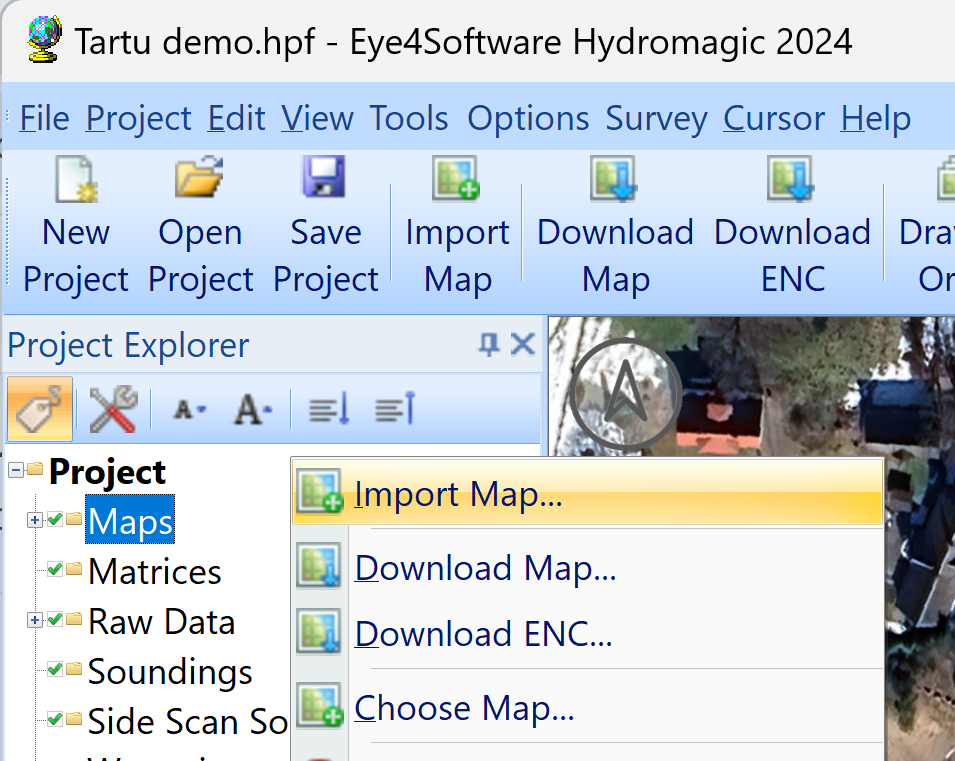
Task: Click the Import Map icon in context menu
Action: click(x=319, y=491)
